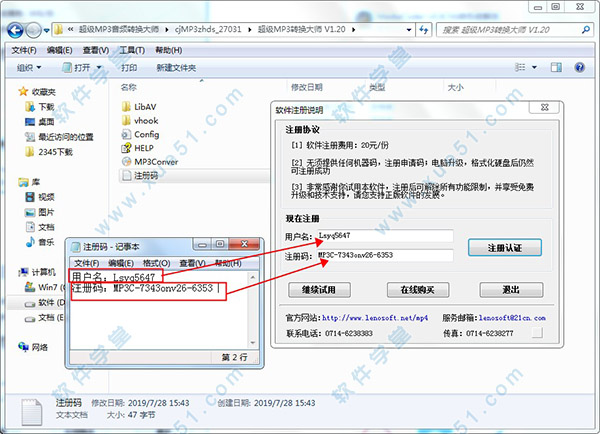
Task: Open the LibAV folder icon
Action: click(x=125, y=105)
